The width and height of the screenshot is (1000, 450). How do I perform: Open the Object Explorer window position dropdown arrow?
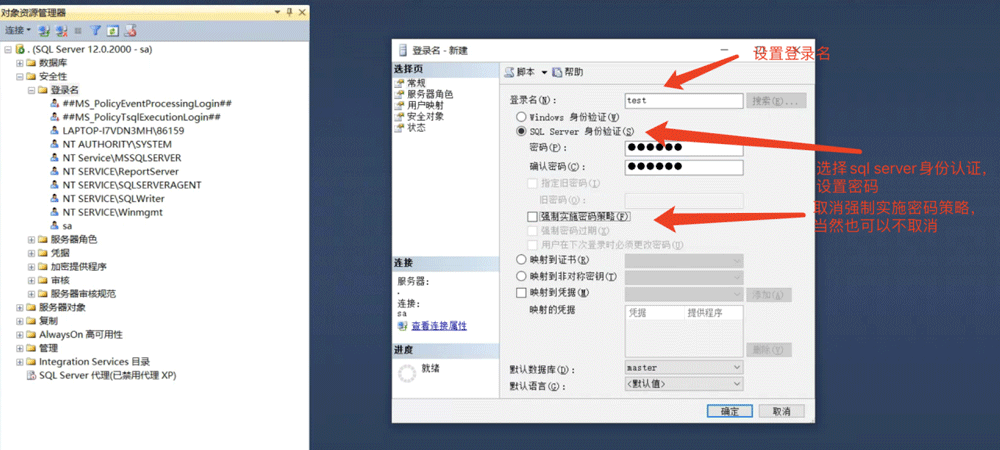[278, 12]
